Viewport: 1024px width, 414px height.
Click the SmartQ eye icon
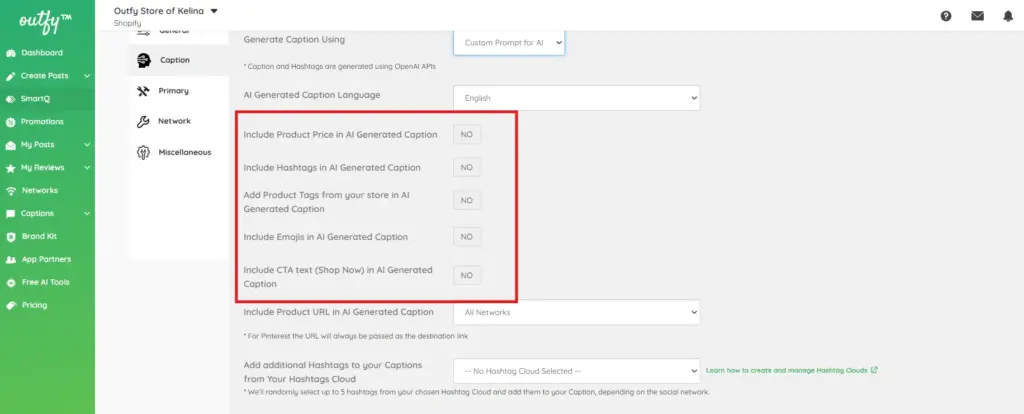coord(10,99)
